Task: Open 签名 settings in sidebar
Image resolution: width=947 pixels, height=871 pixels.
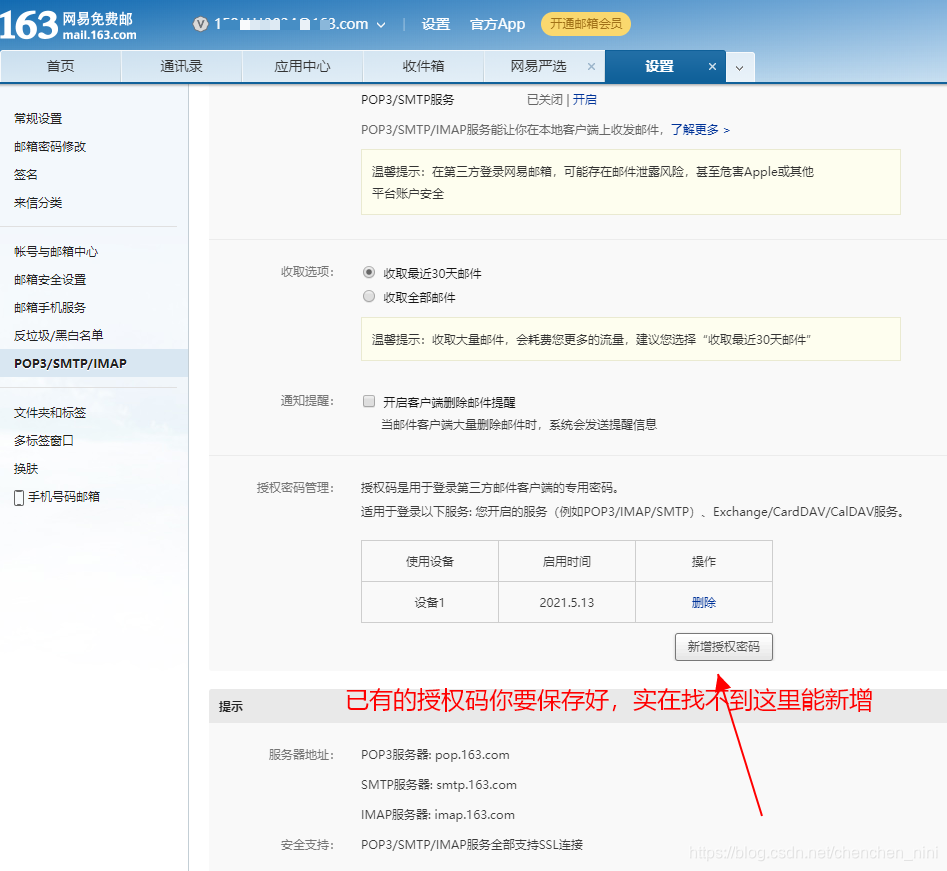Action: click(x=26, y=175)
